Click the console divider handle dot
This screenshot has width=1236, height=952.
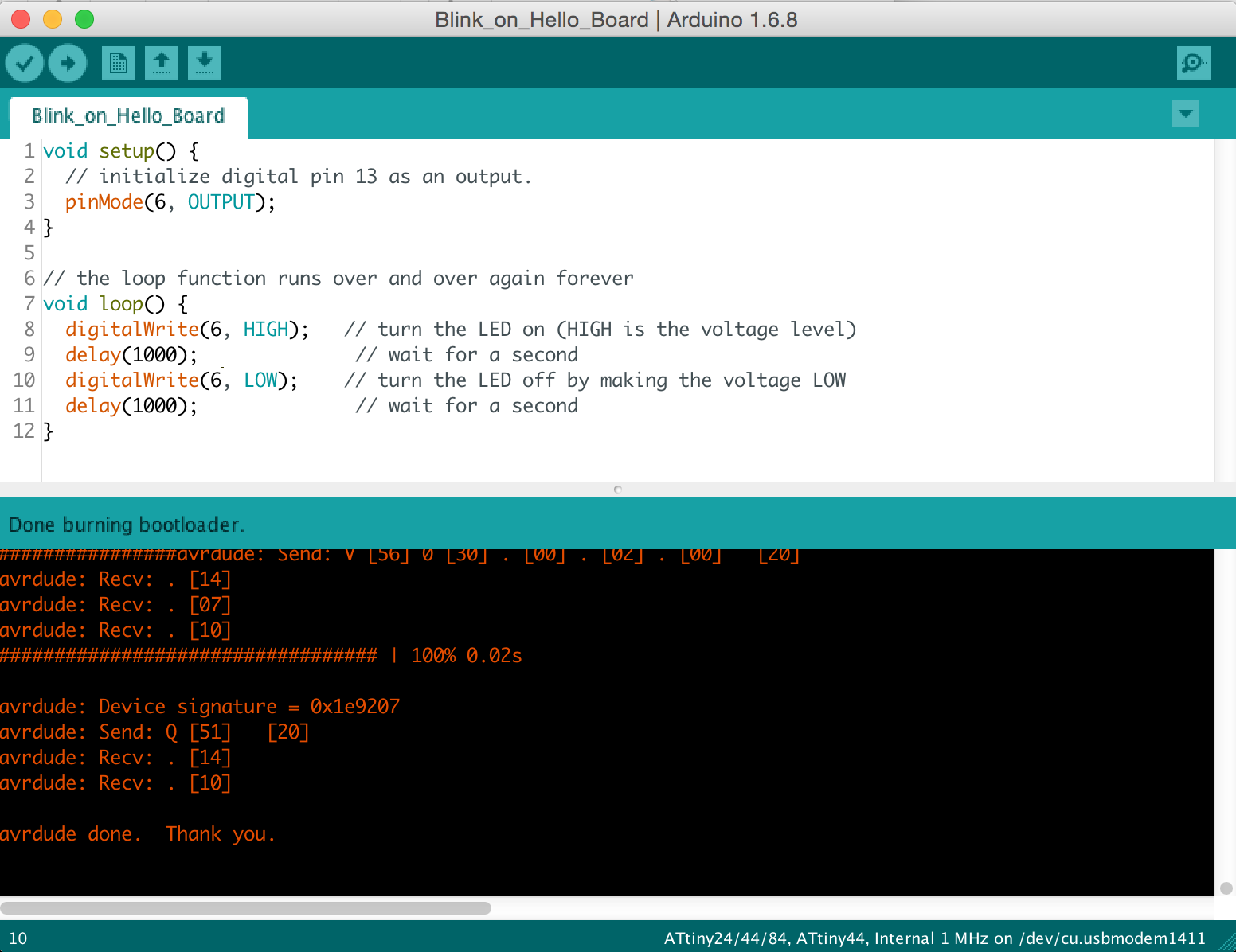click(x=618, y=490)
